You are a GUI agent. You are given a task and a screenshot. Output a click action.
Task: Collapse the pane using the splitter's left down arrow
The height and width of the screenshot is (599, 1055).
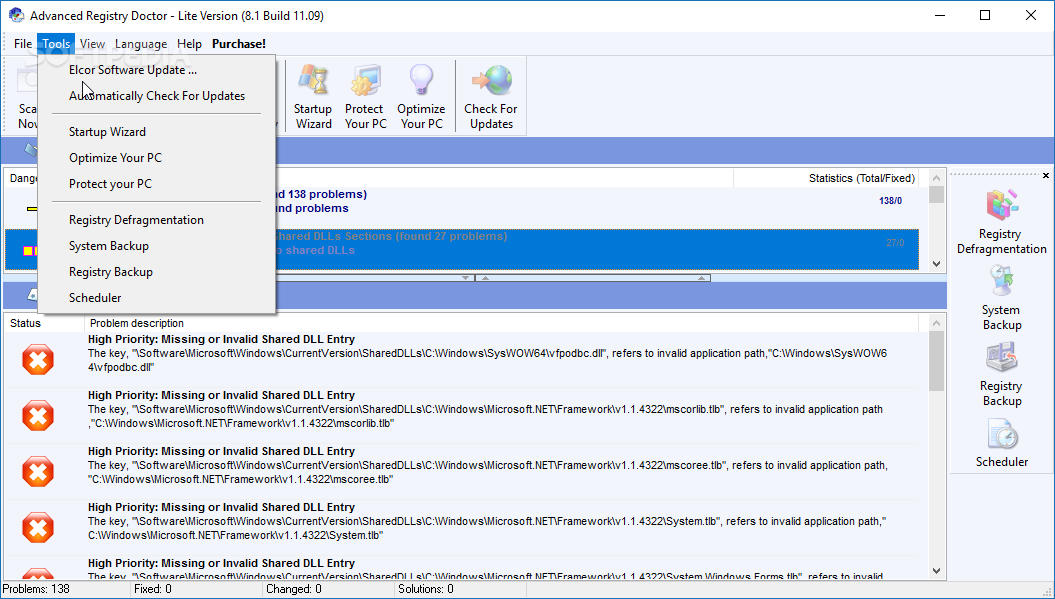coord(466,278)
